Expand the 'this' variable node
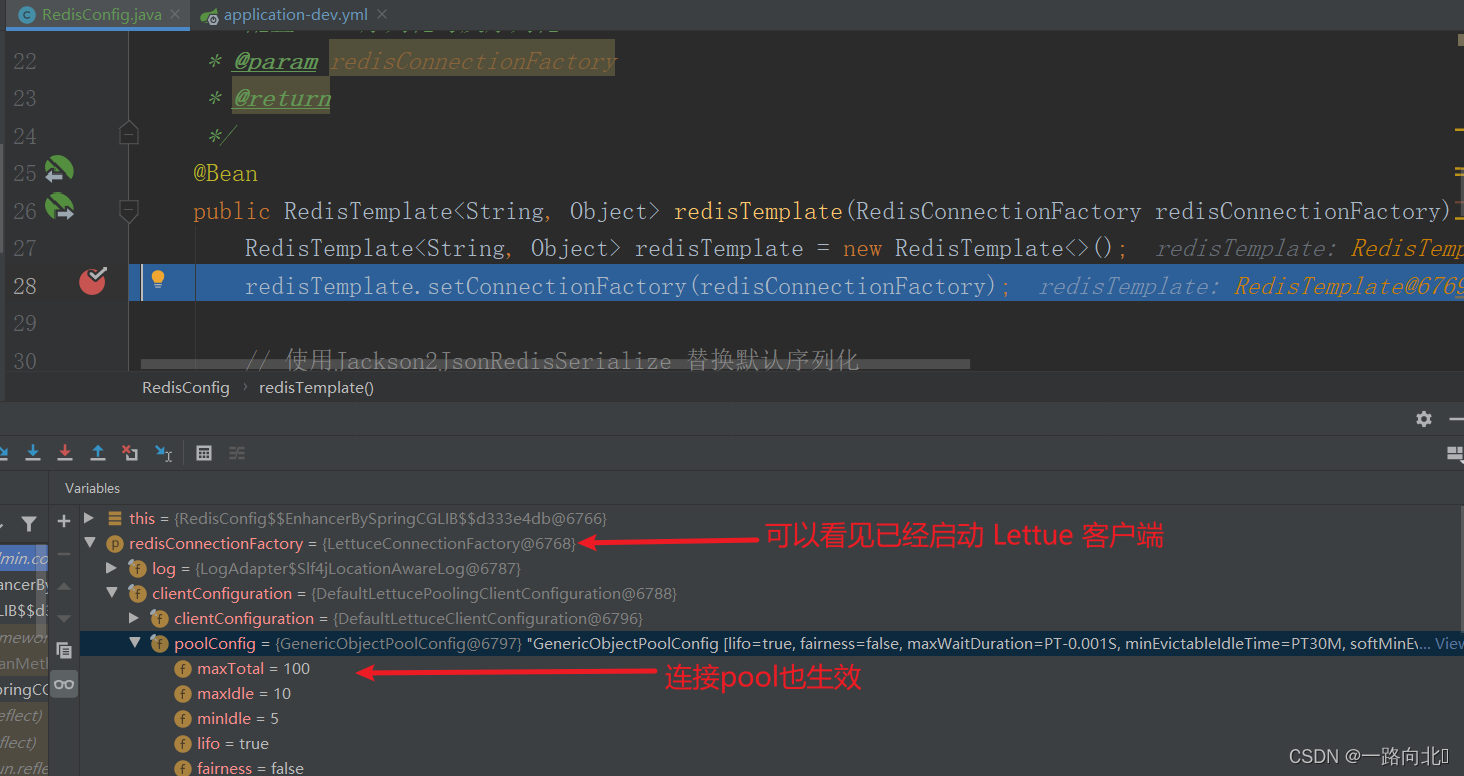 point(89,518)
